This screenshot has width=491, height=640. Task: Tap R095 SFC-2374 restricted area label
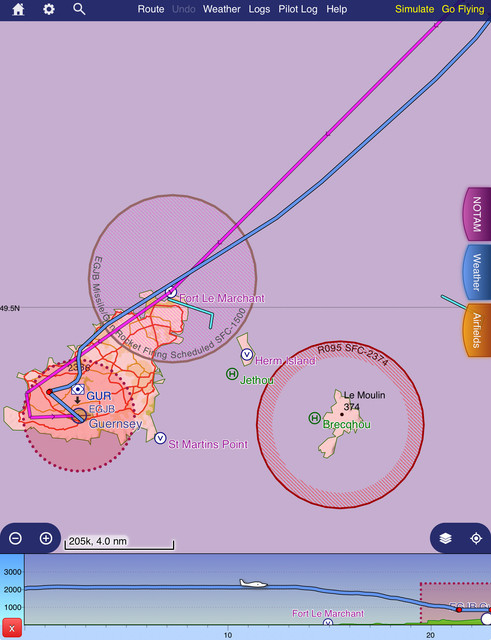click(353, 353)
